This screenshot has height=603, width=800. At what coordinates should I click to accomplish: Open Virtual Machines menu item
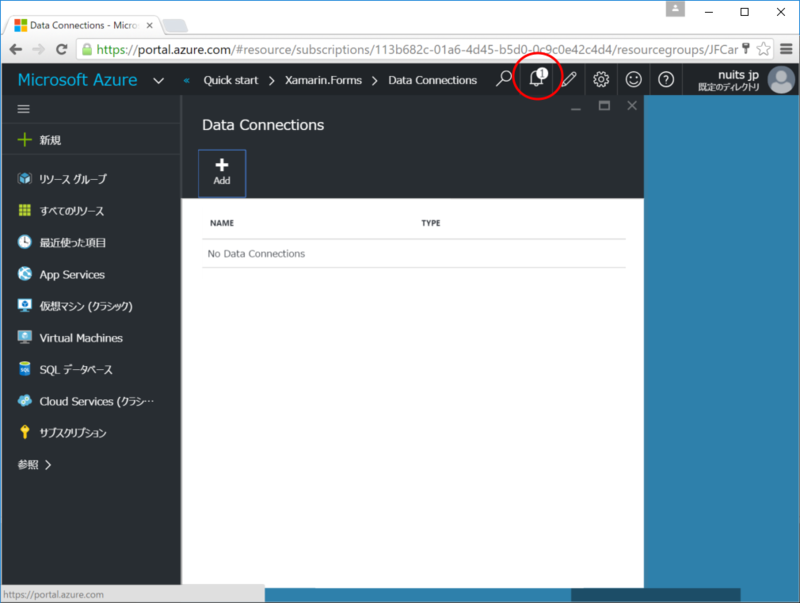point(91,337)
